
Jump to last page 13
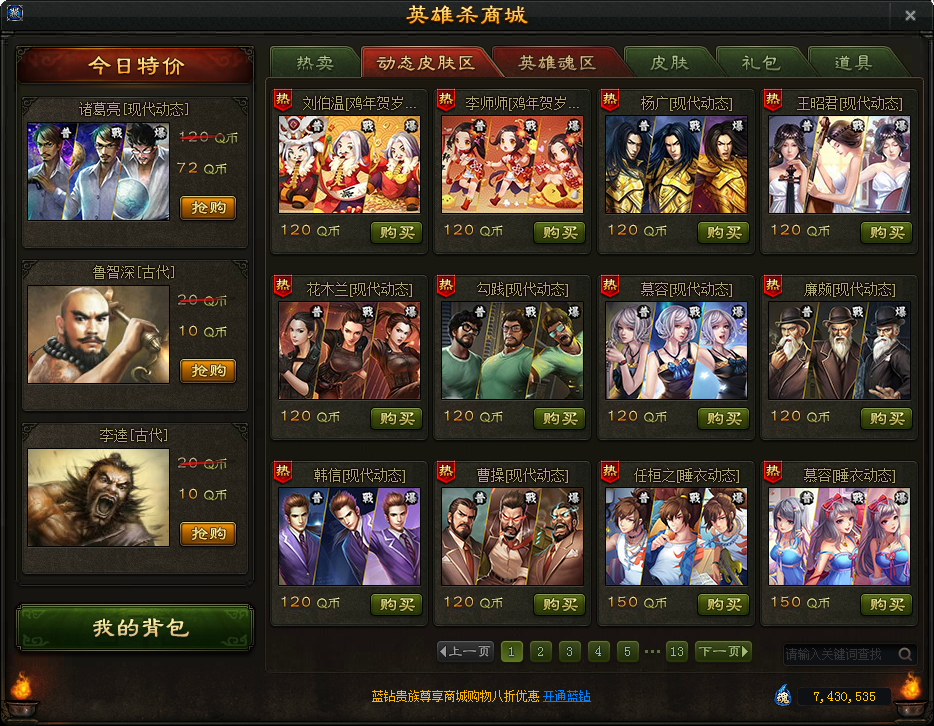(x=677, y=652)
